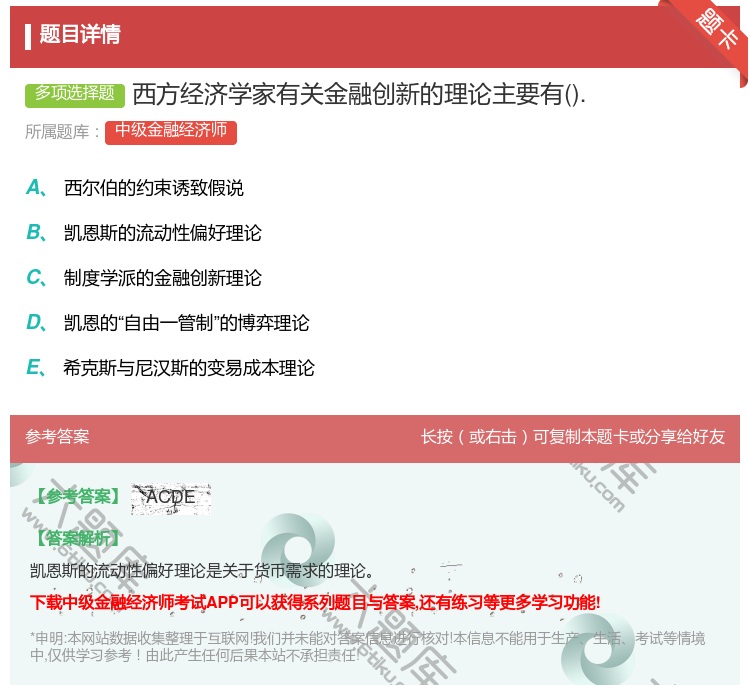The width and height of the screenshot is (750, 685).
Task: Click the 【答案解析】 label
Action: tap(77, 539)
